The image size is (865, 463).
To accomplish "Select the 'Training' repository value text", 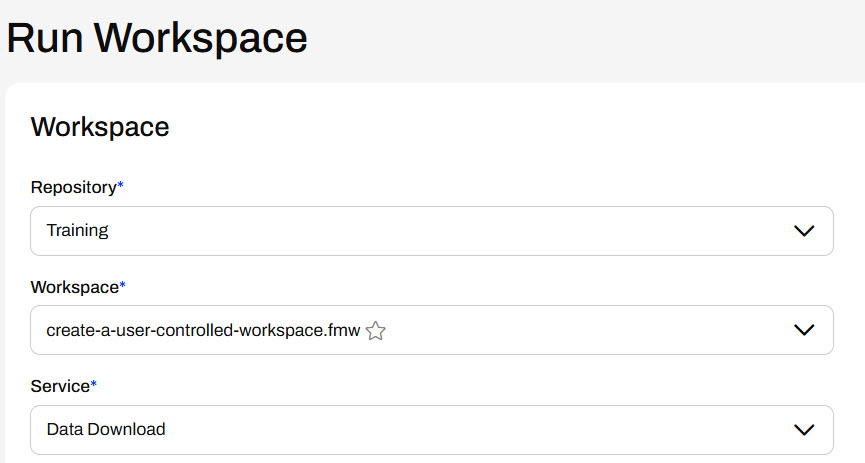I will tap(77, 231).
